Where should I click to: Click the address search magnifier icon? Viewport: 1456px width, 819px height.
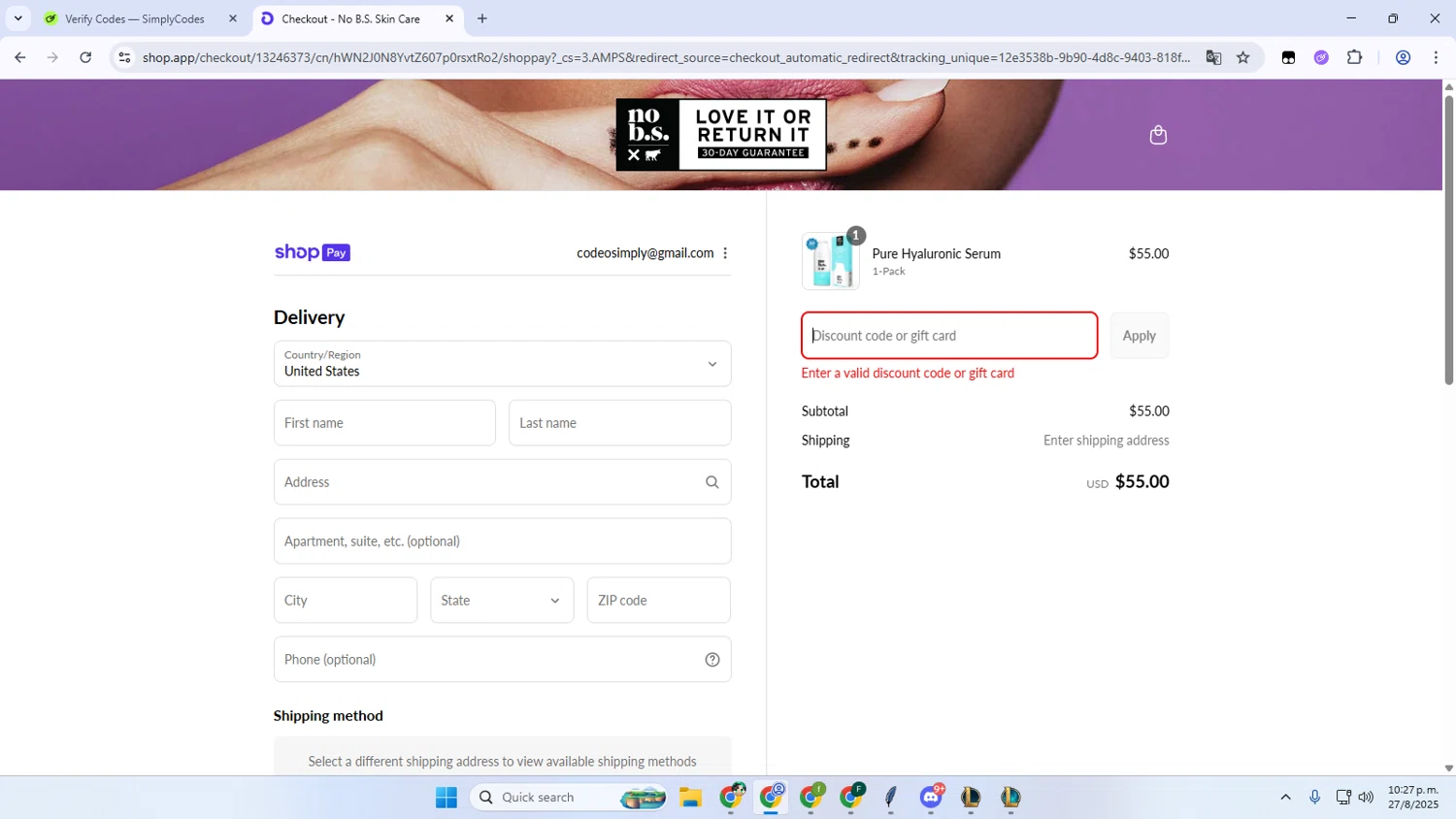[711, 482]
